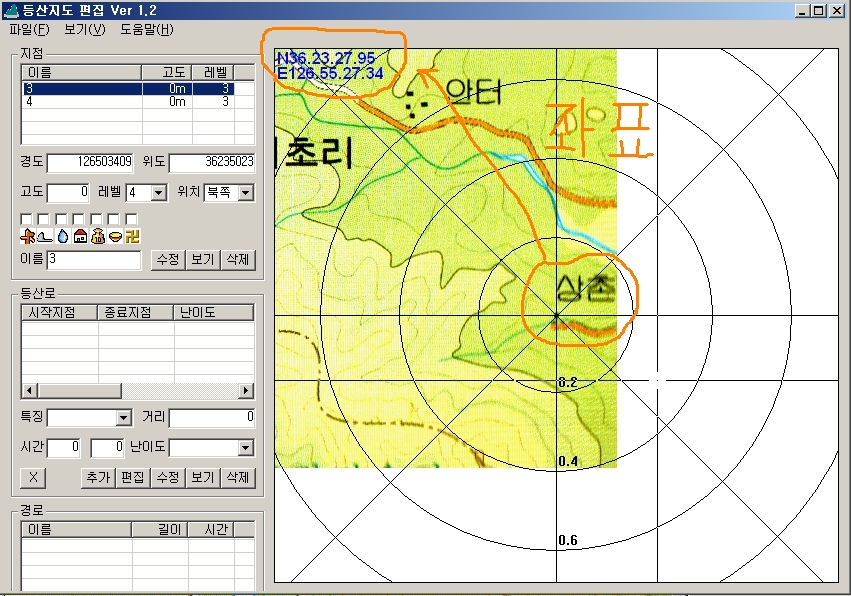The image size is (851, 596).
Task: Open the 보기(V) menu
Action: click(85, 29)
